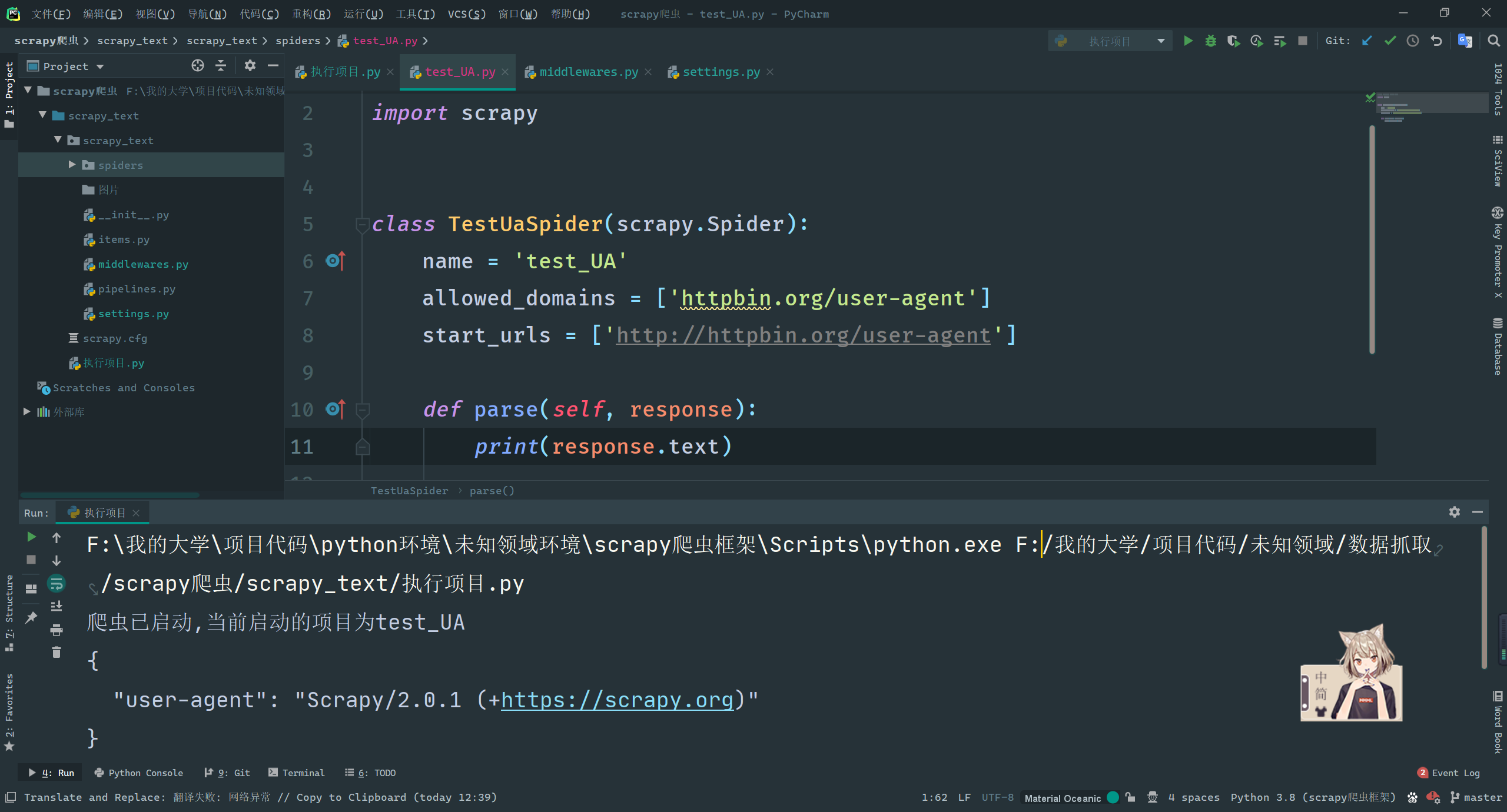Clear console output with trash icon
The image size is (1507, 812).
coord(57,652)
